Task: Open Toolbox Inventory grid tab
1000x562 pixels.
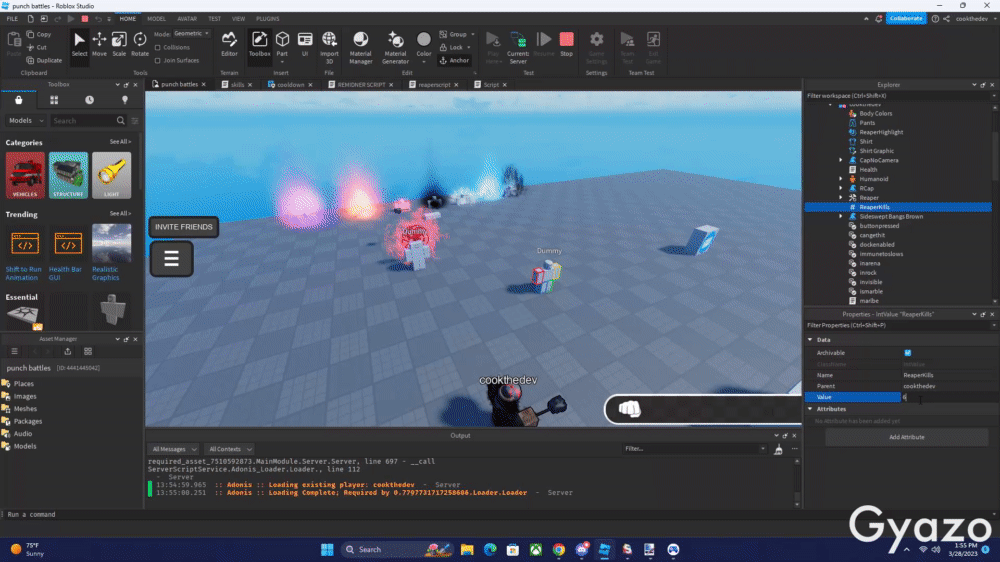Action: click(x=54, y=100)
